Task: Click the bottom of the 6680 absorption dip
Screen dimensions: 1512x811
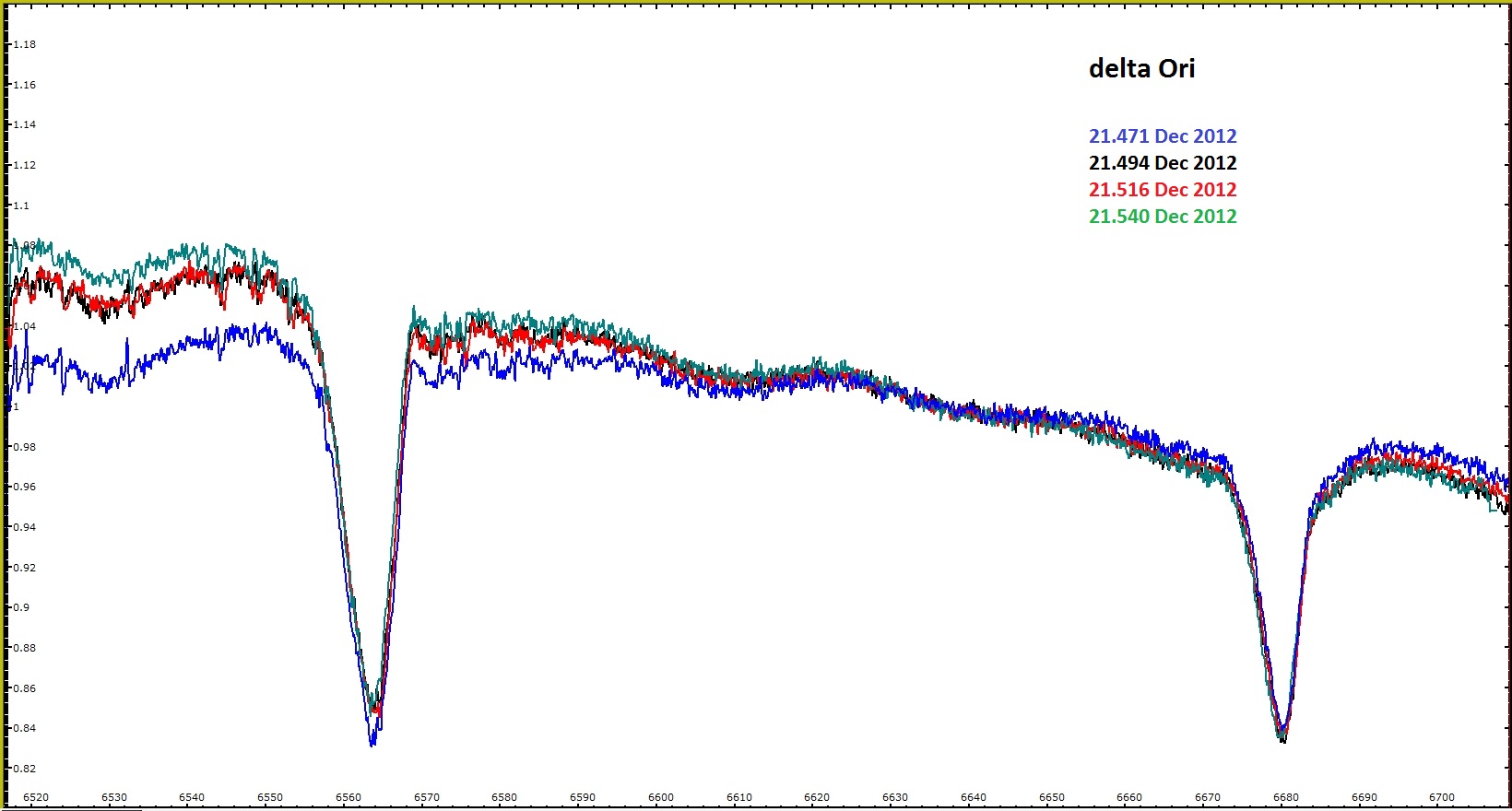Action: 1282,738
